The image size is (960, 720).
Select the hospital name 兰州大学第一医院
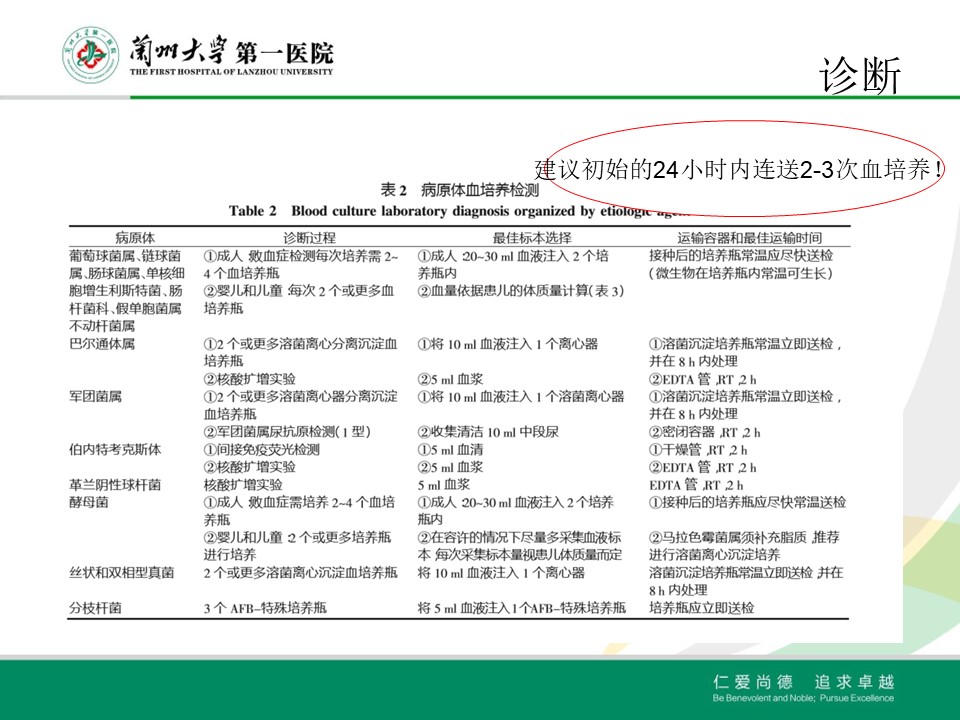point(231,51)
